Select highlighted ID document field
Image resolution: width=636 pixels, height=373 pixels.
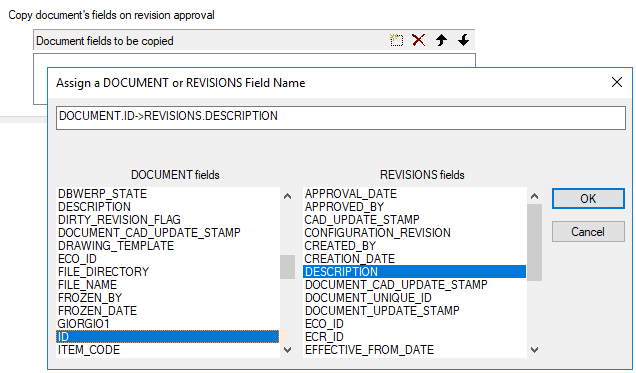[x=168, y=337]
